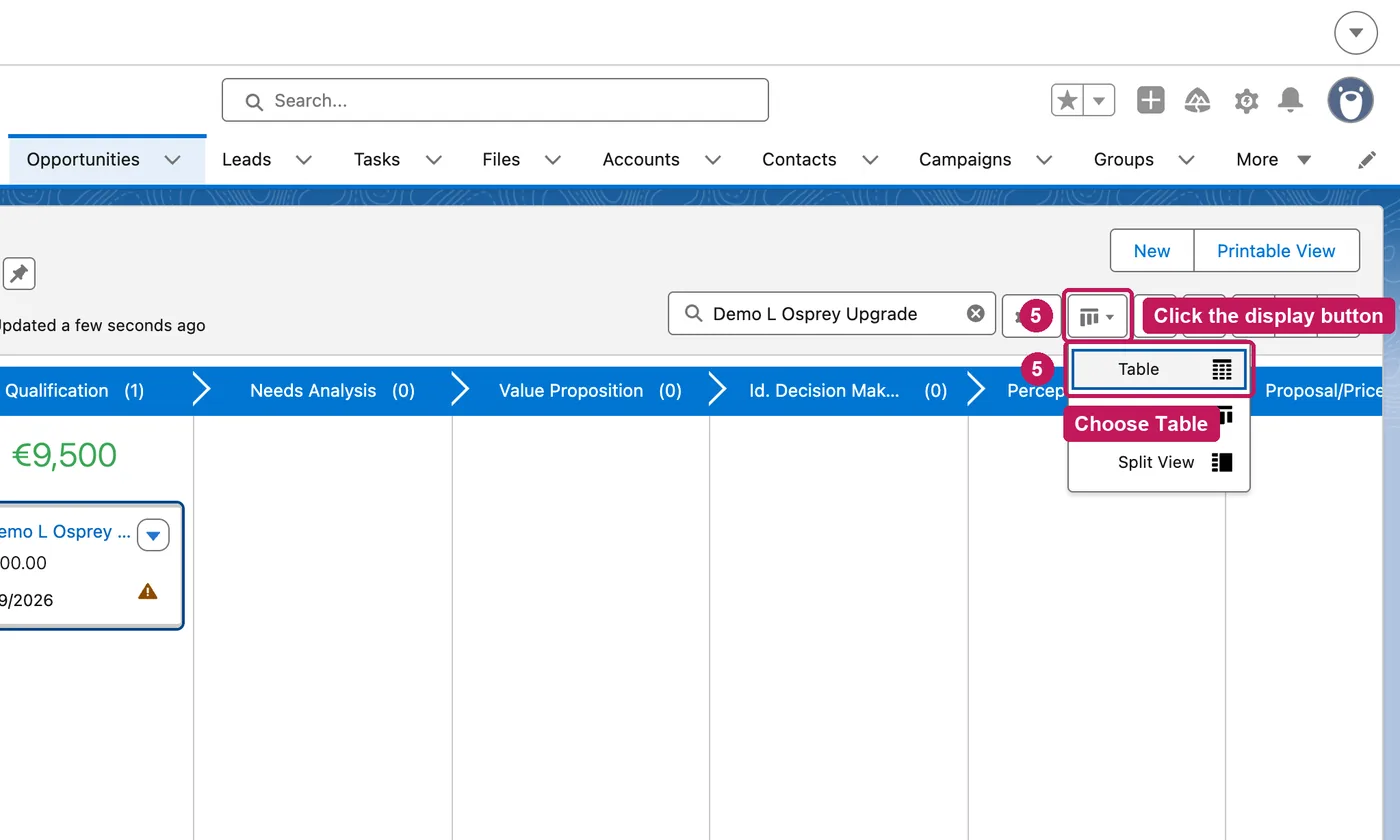This screenshot has height=840, width=1400.
Task: Focus the global Search box
Action: (x=495, y=100)
